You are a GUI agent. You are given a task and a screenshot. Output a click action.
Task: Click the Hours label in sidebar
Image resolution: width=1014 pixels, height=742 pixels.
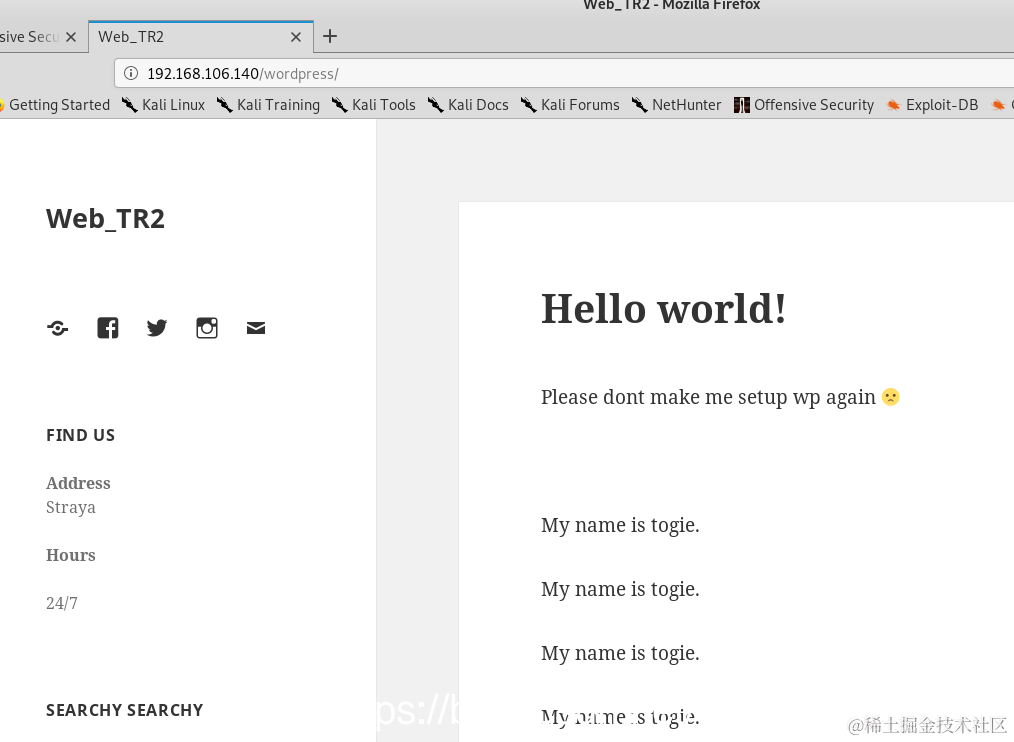pos(70,555)
